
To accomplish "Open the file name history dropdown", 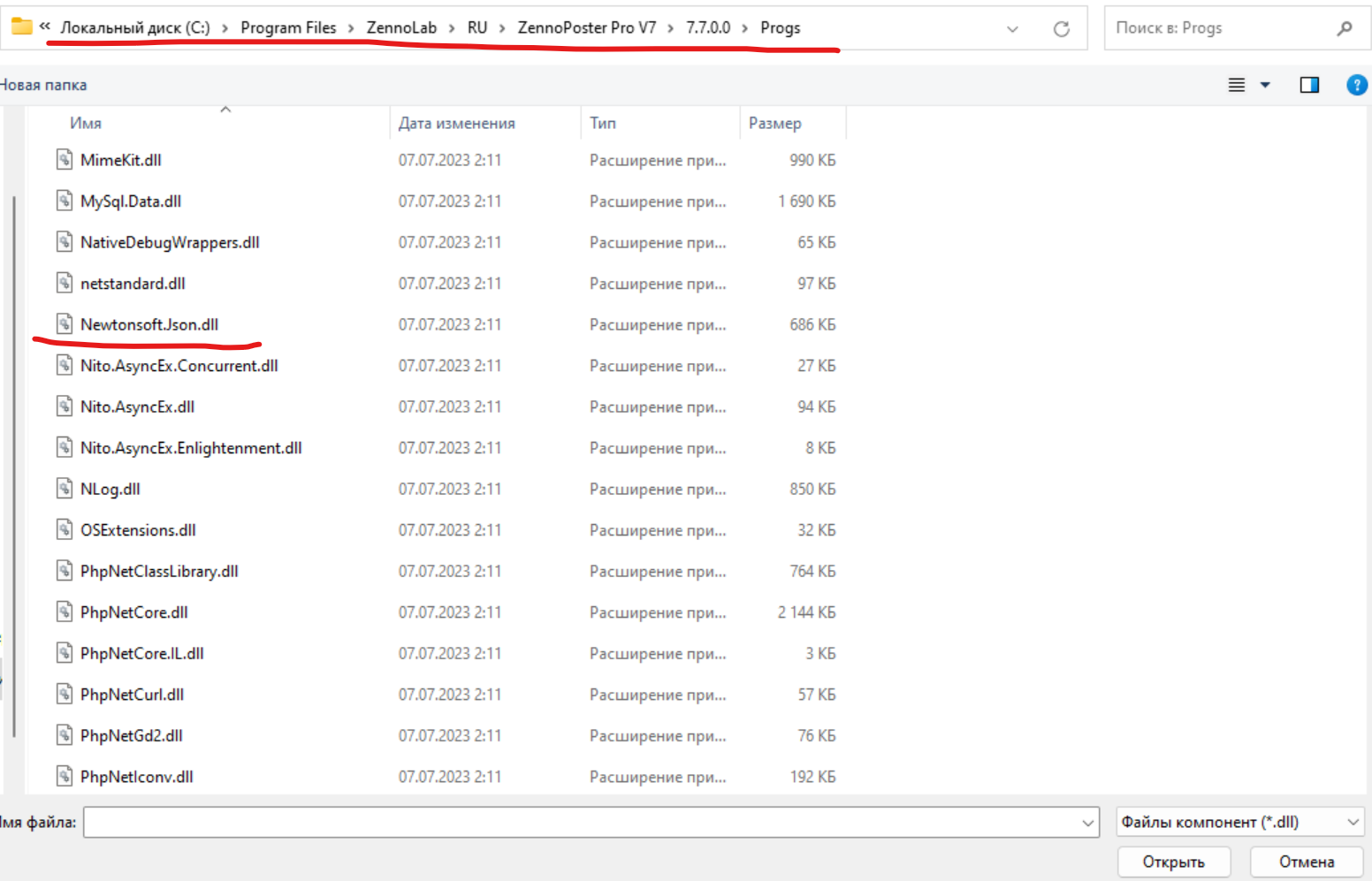I will 1087,823.
